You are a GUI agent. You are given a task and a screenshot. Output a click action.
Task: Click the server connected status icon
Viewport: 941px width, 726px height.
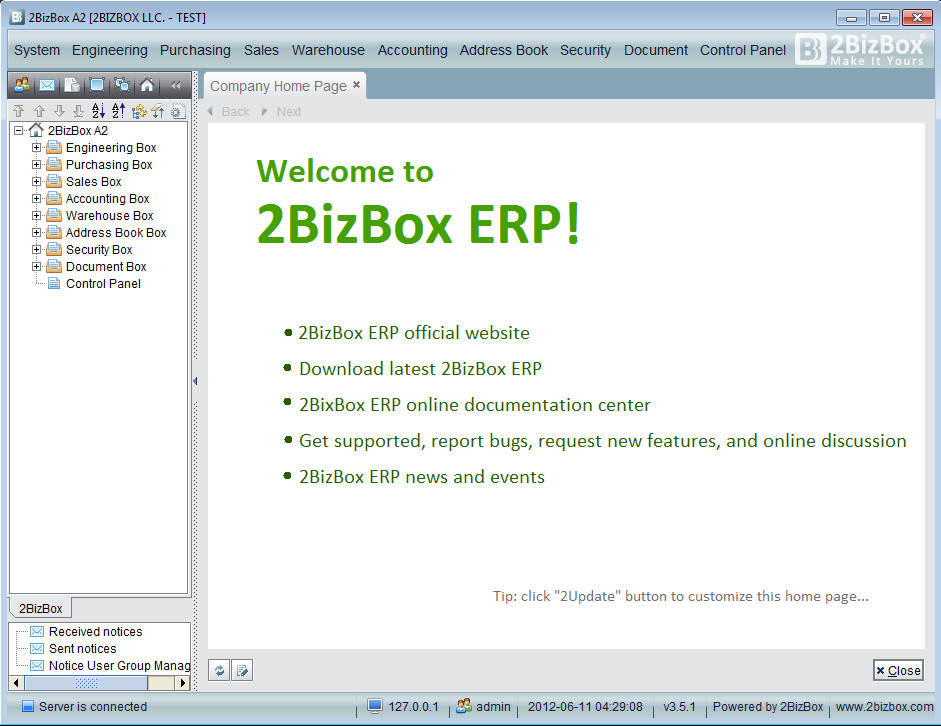click(28, 706)
